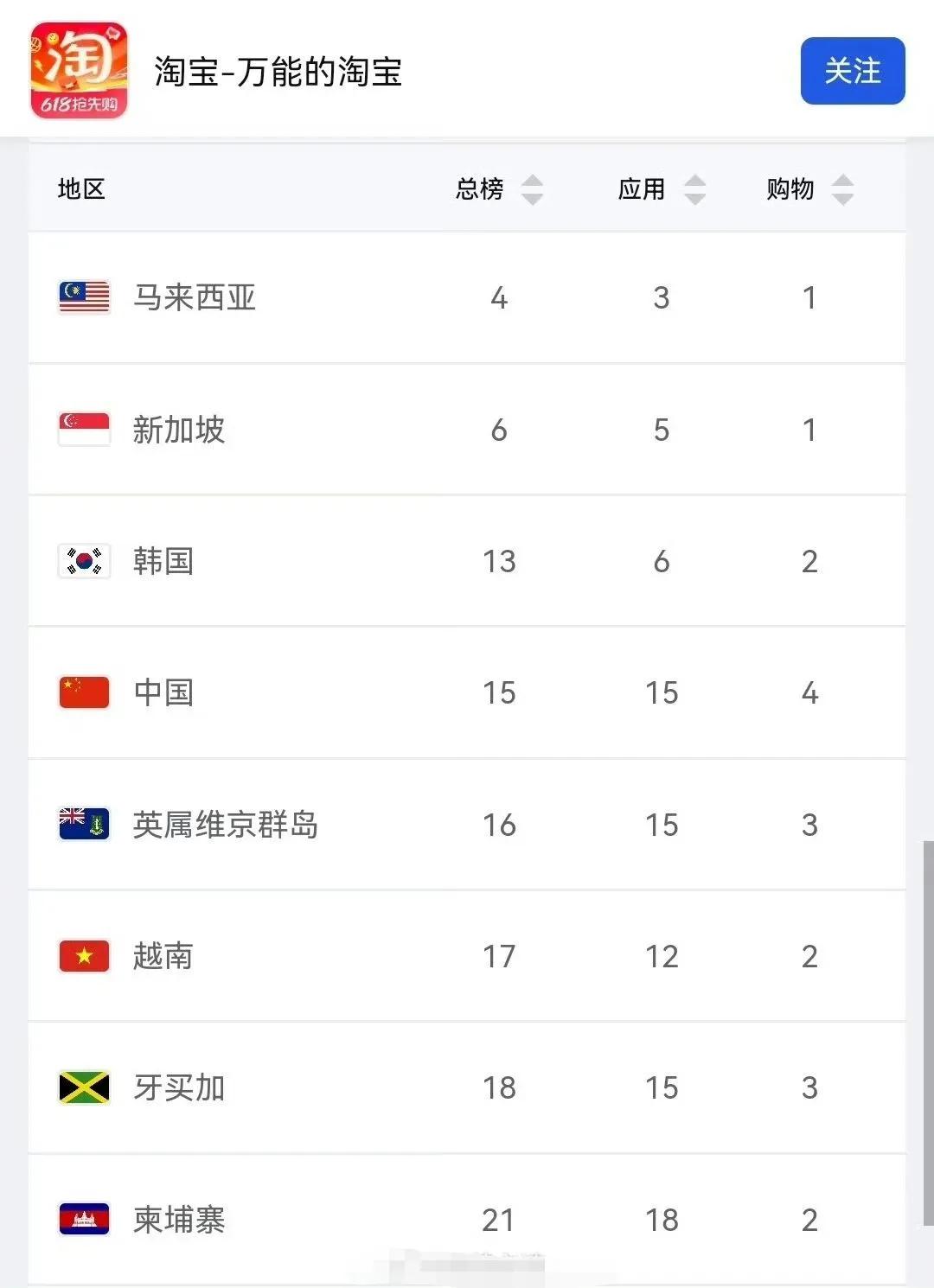The height and width of the screenshot is (1288, 934).
Task: Sort by 应用 column arrows
Action: point(695,189)
